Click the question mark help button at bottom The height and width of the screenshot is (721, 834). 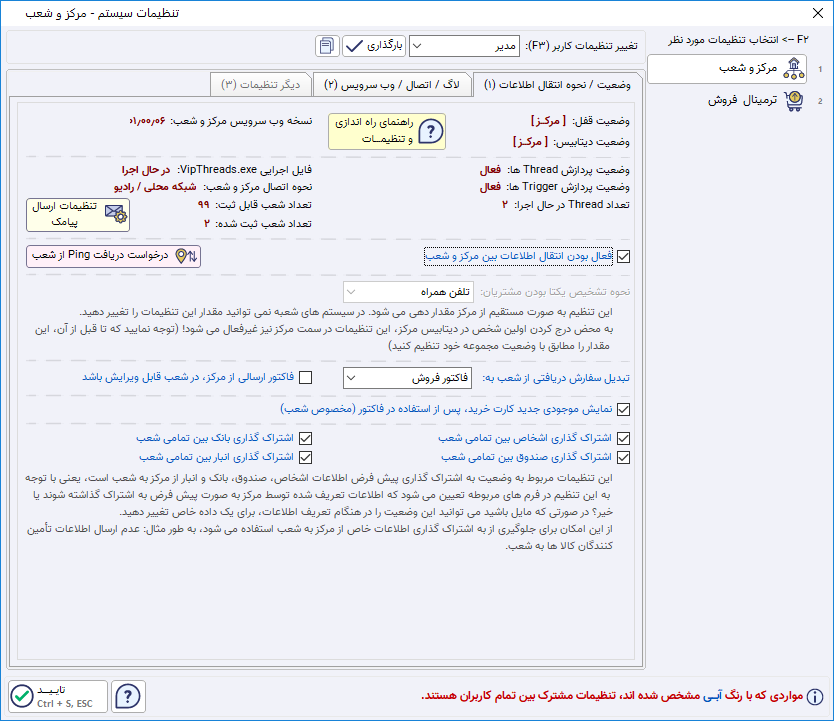[128, 696]
